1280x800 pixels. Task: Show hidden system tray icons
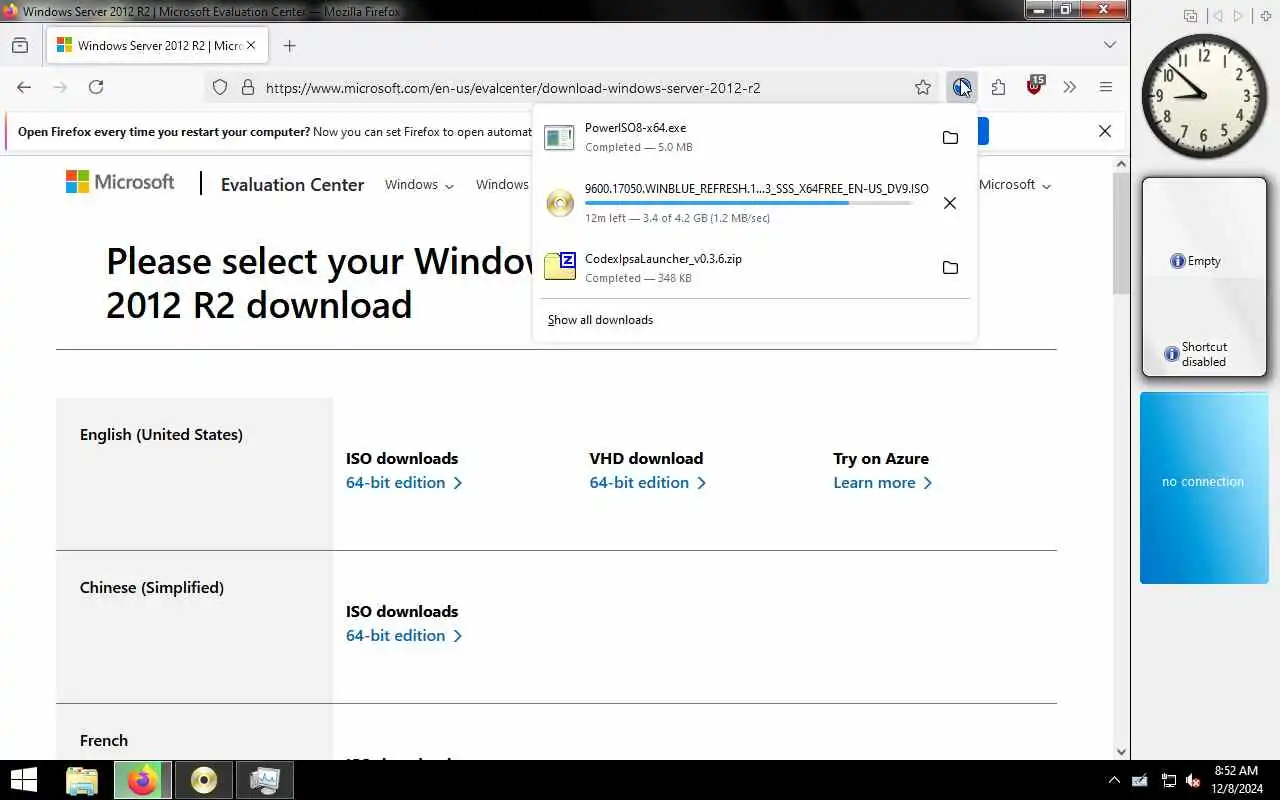(1114, 780)
